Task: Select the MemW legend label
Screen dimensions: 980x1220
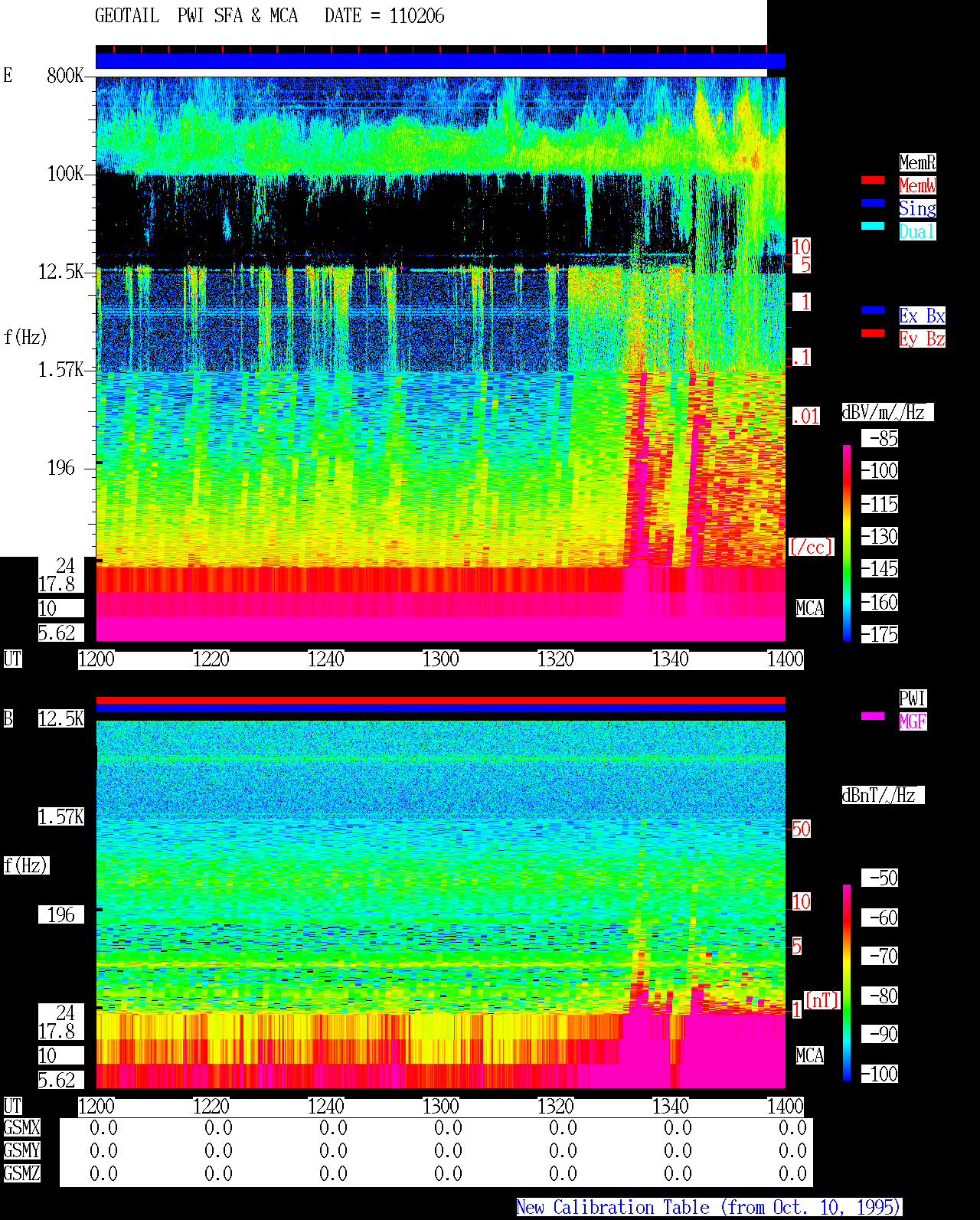Action: (917, 185)
